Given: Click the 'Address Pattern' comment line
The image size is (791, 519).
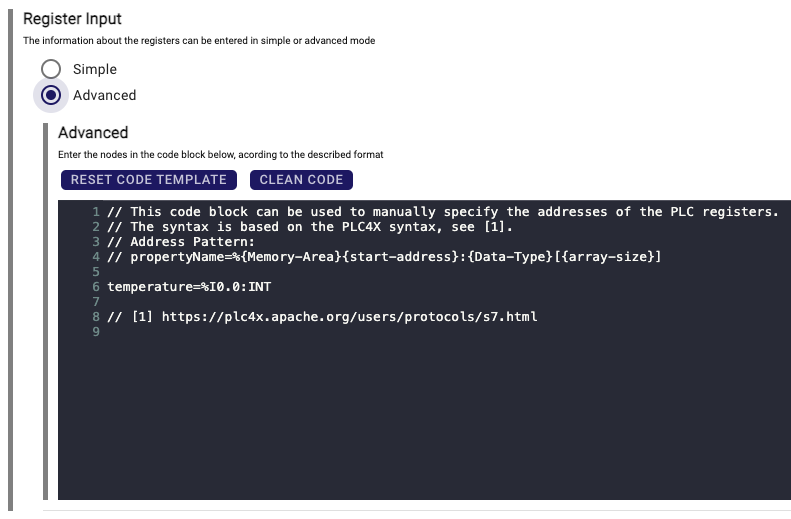Looking at the screenshot, I should coord(180,242).
